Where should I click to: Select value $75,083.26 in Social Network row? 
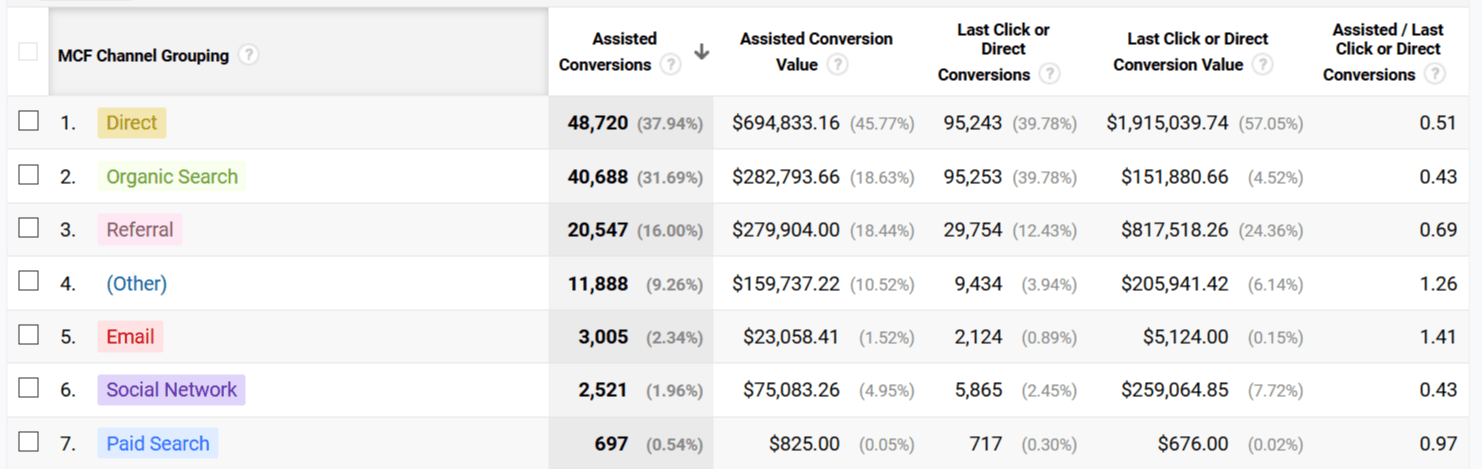(791, 390)
